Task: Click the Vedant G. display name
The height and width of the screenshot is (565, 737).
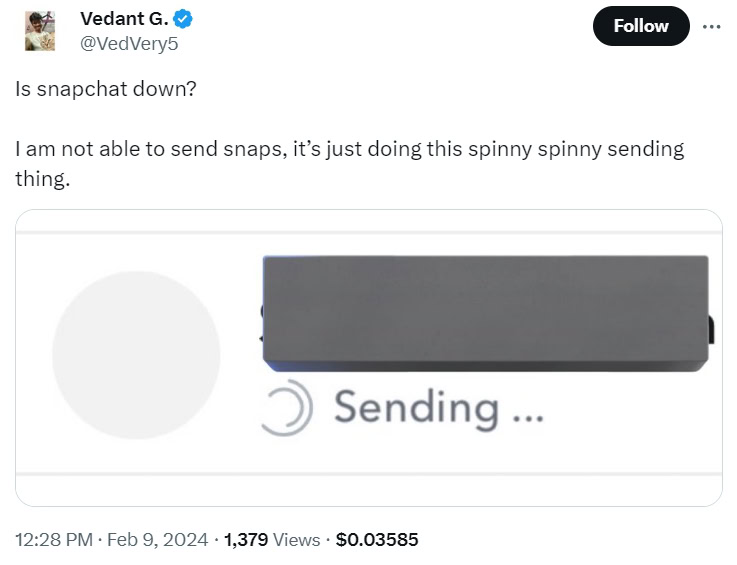Action: [124, 18]
